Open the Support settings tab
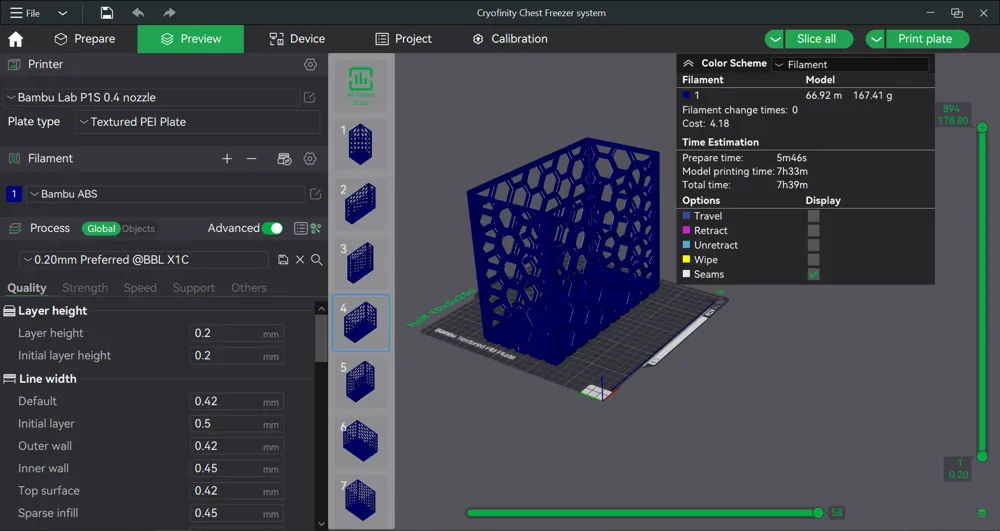 pos(194,288)
